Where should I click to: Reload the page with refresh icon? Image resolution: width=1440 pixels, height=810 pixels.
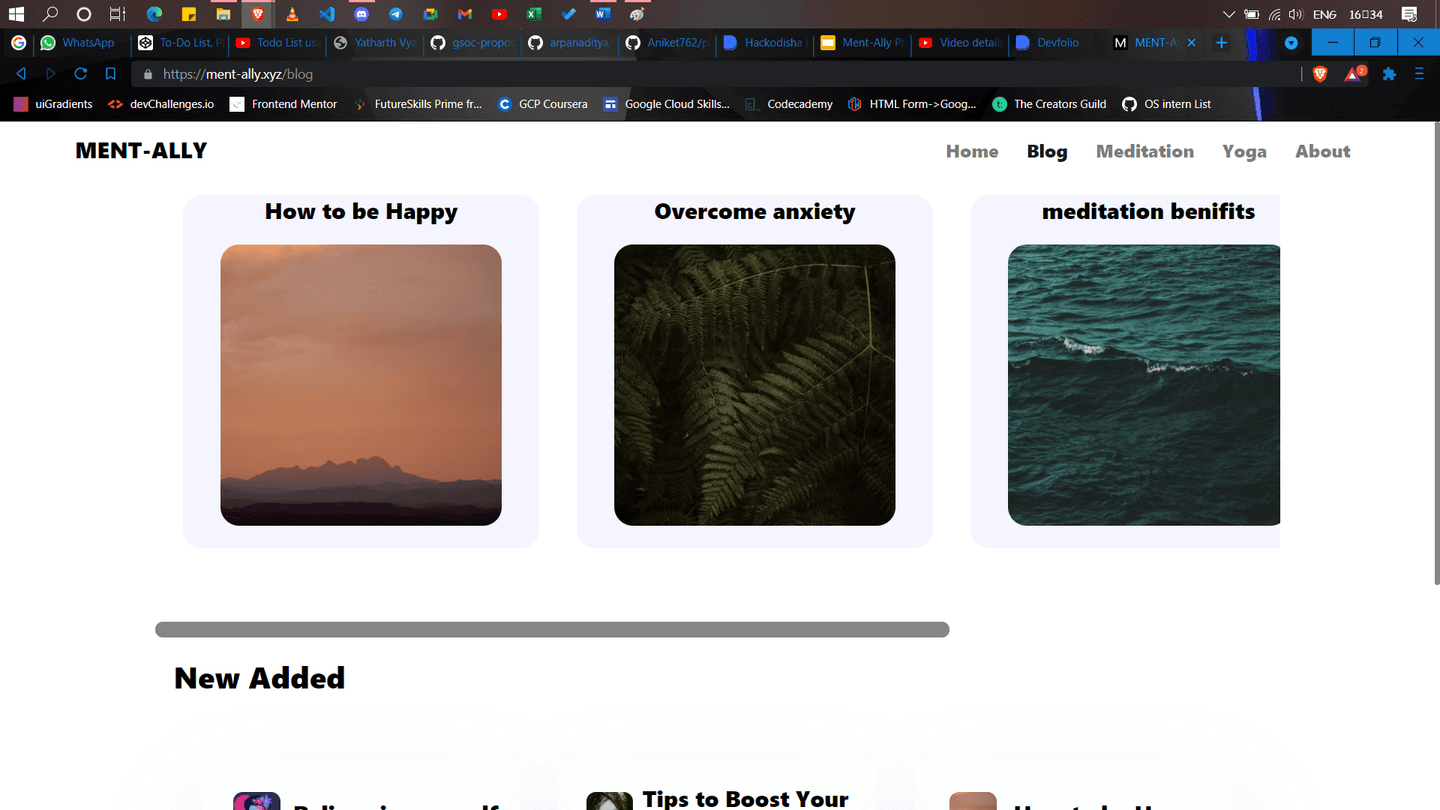(81, 73)
